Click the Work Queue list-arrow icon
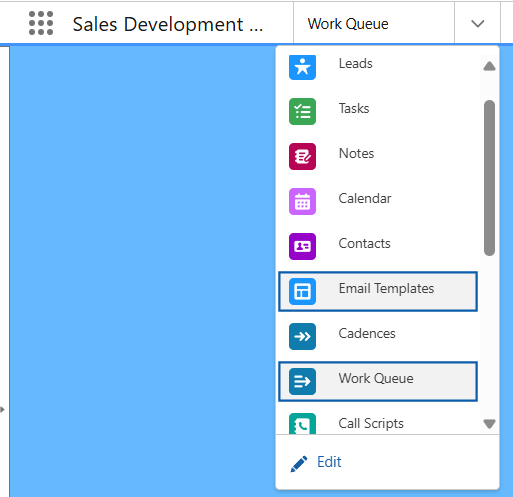Screen dimensions: 513x497 tap(302, 381)
